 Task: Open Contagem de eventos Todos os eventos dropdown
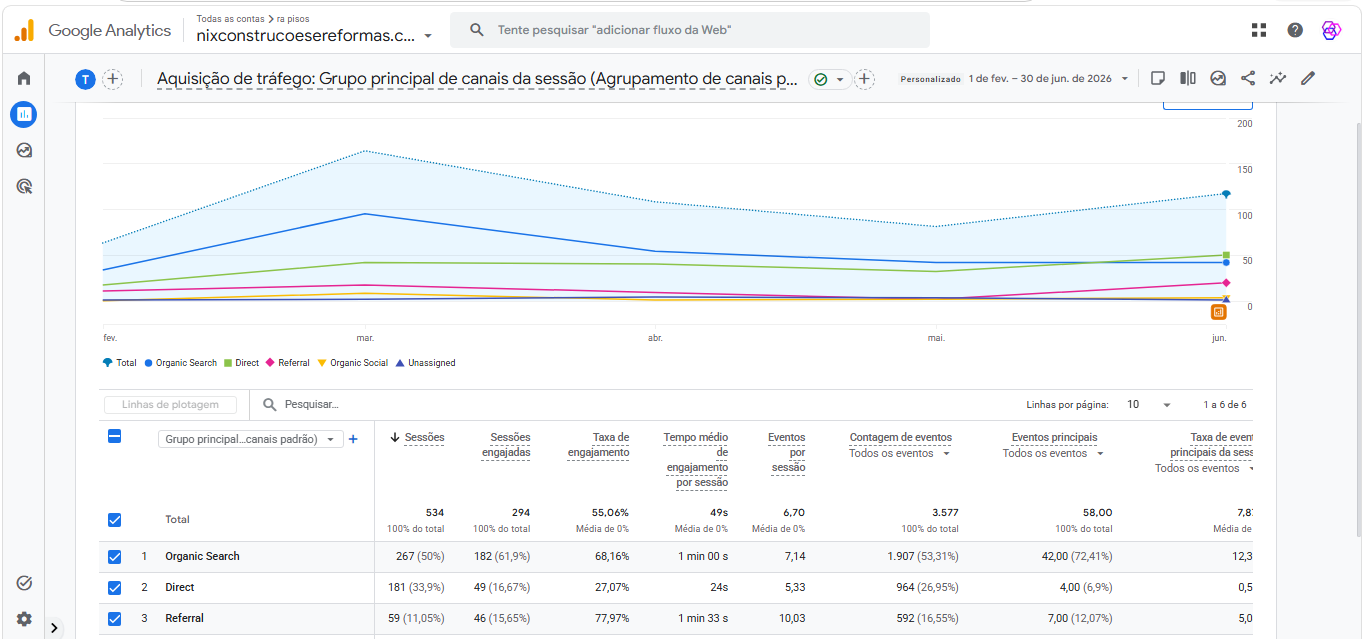pyautogui.click(x=899, y=453)
